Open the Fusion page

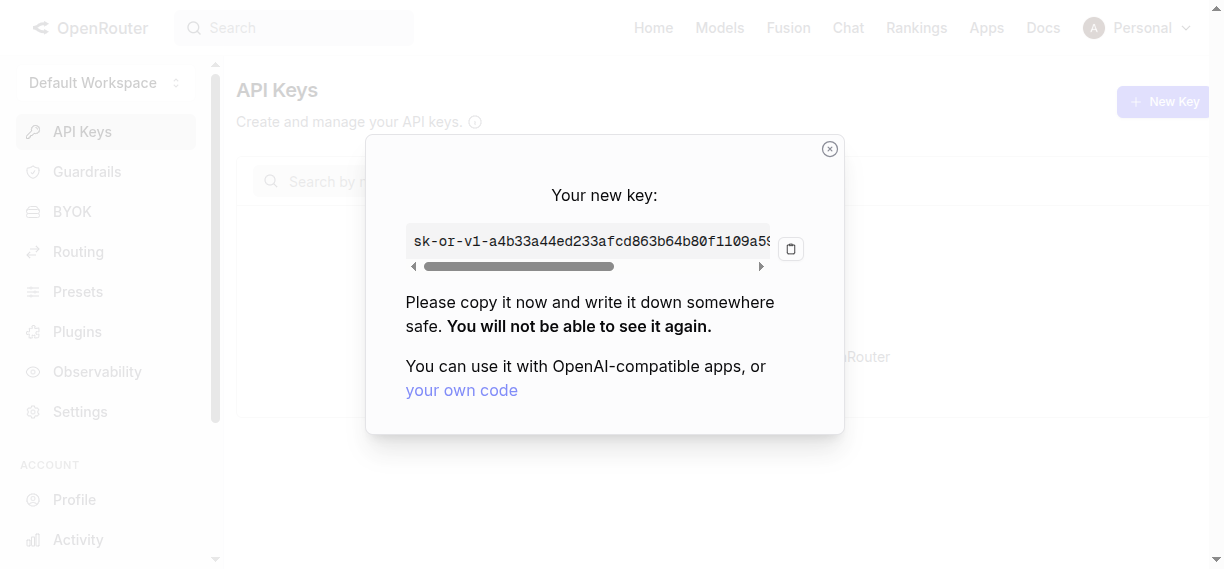pos(789,28)
